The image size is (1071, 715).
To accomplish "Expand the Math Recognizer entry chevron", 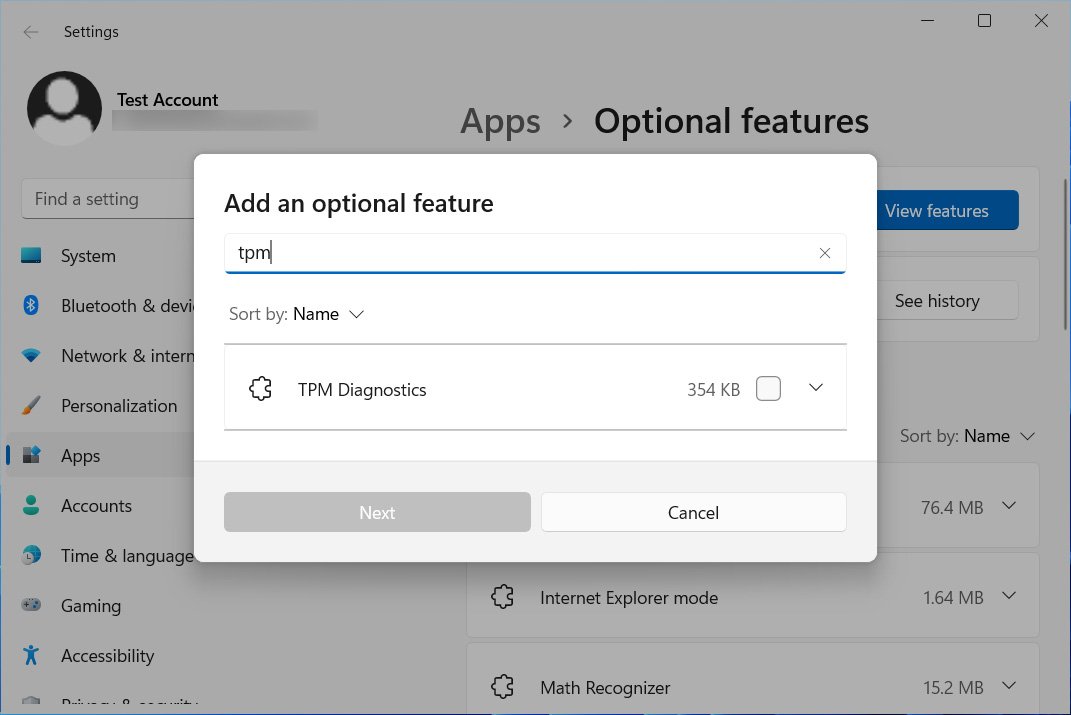I will (x=1009, y=686).
